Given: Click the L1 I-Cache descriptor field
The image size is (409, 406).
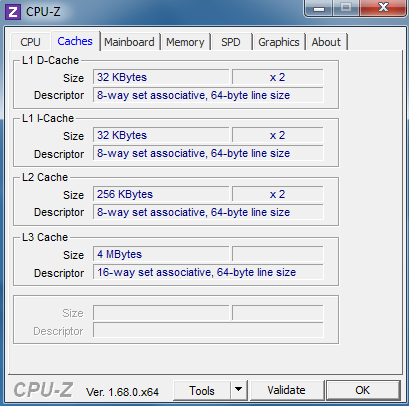Looking at the screenshot, I should click(x=208, y=153).
